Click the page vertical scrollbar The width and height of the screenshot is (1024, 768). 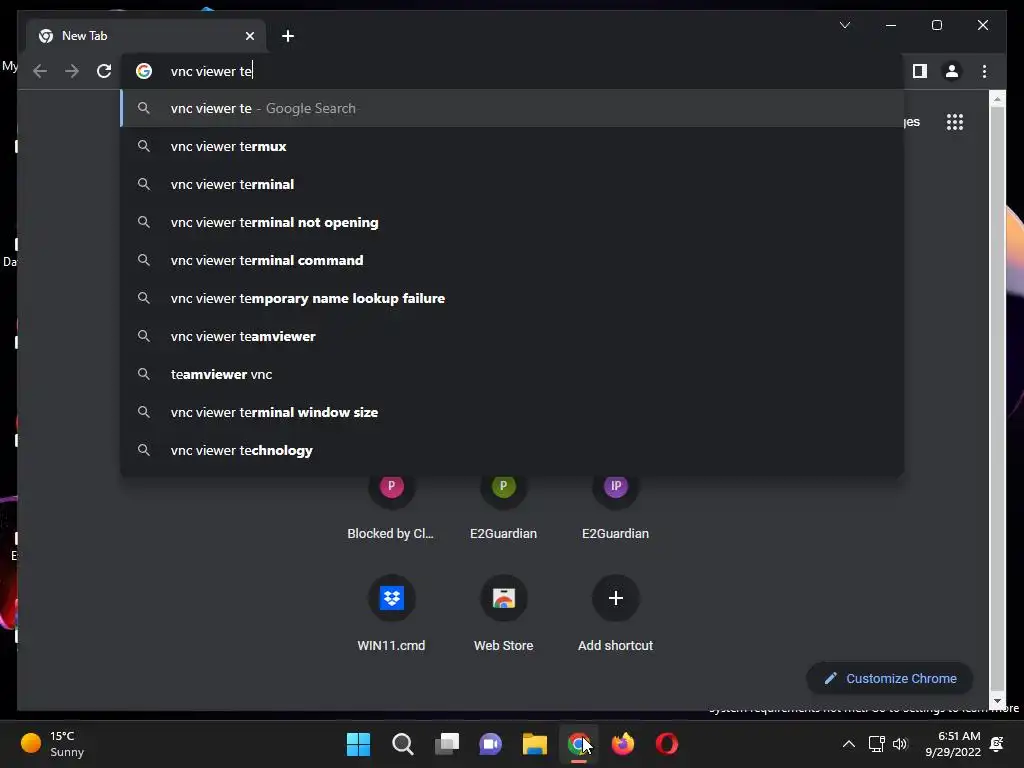(997, 398)
